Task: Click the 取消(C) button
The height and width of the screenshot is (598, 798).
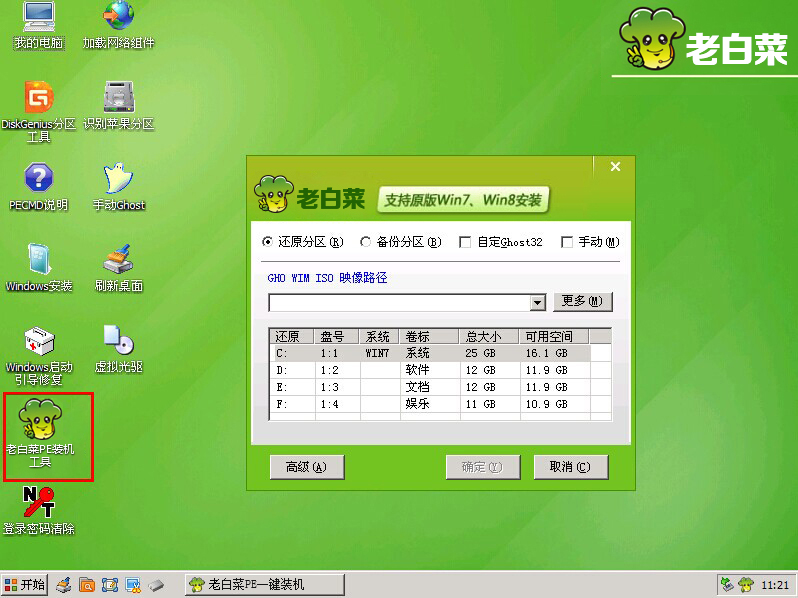Action: pos(571,467)
